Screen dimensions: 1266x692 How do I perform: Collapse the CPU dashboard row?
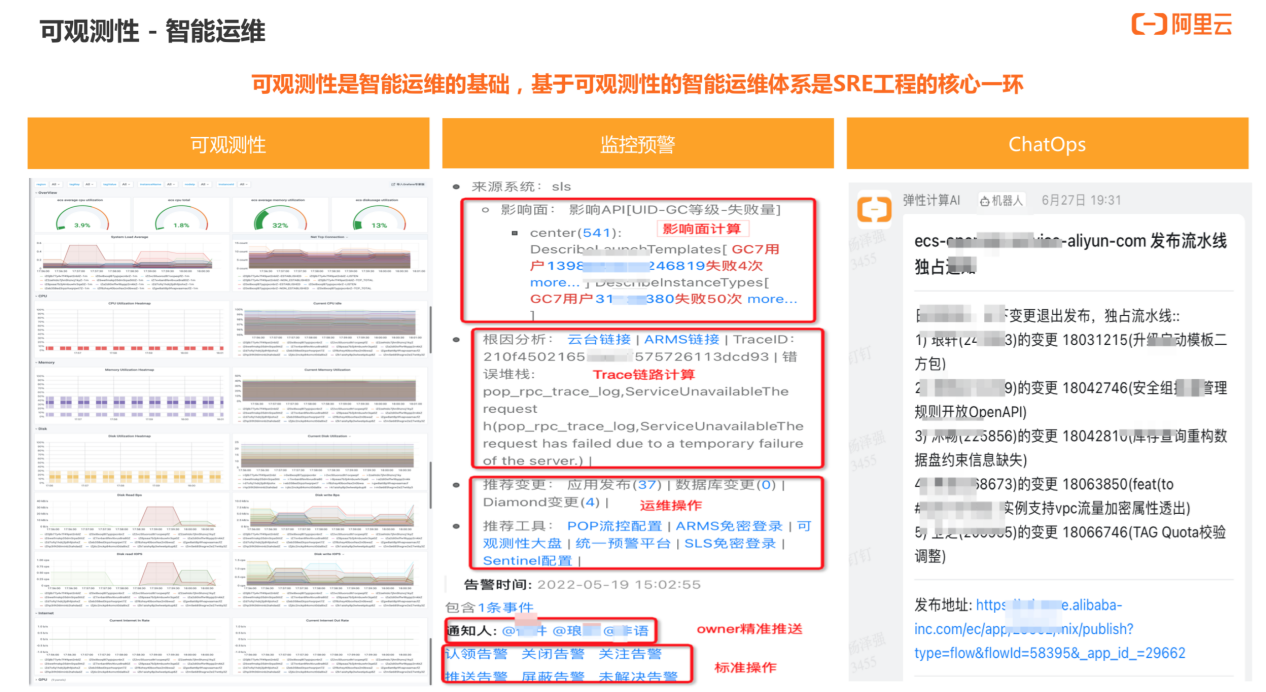tap(42, 296)
